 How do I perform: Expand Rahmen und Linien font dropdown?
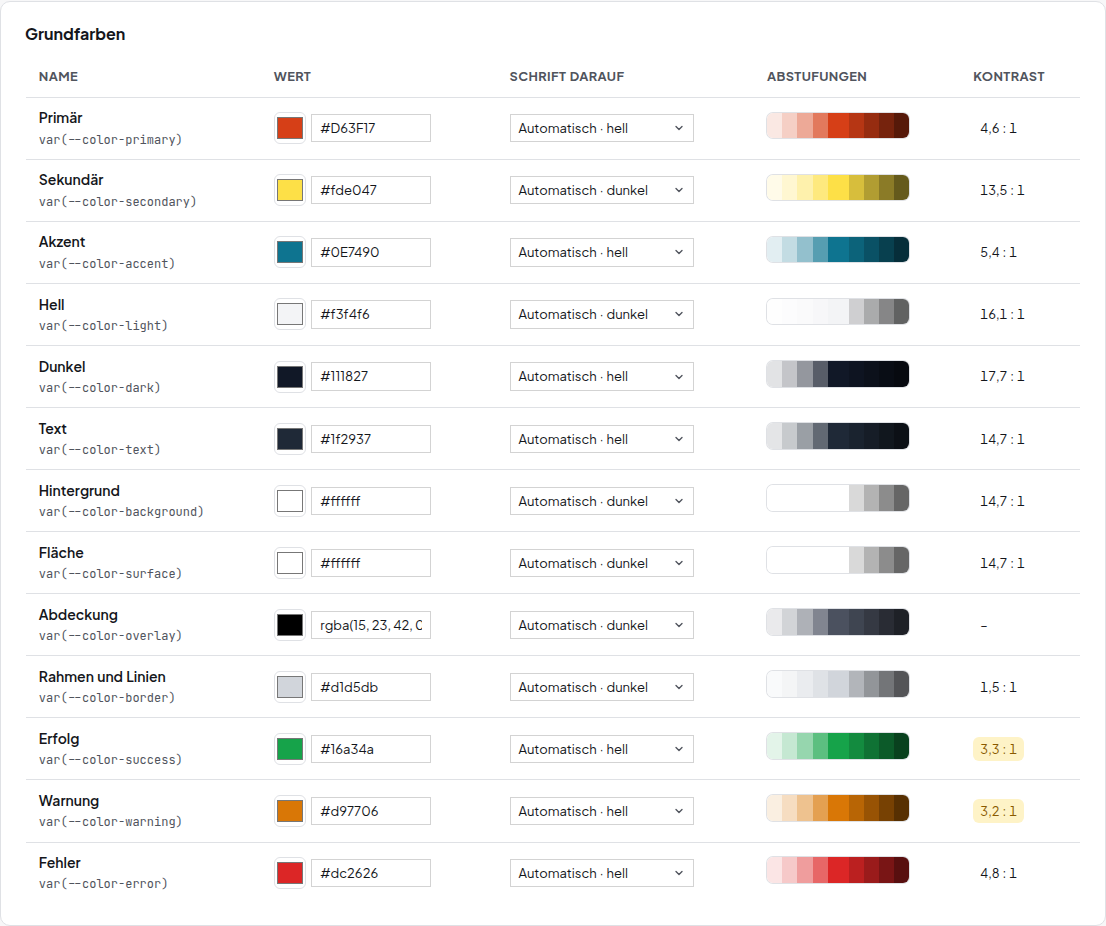pos(602,687)
